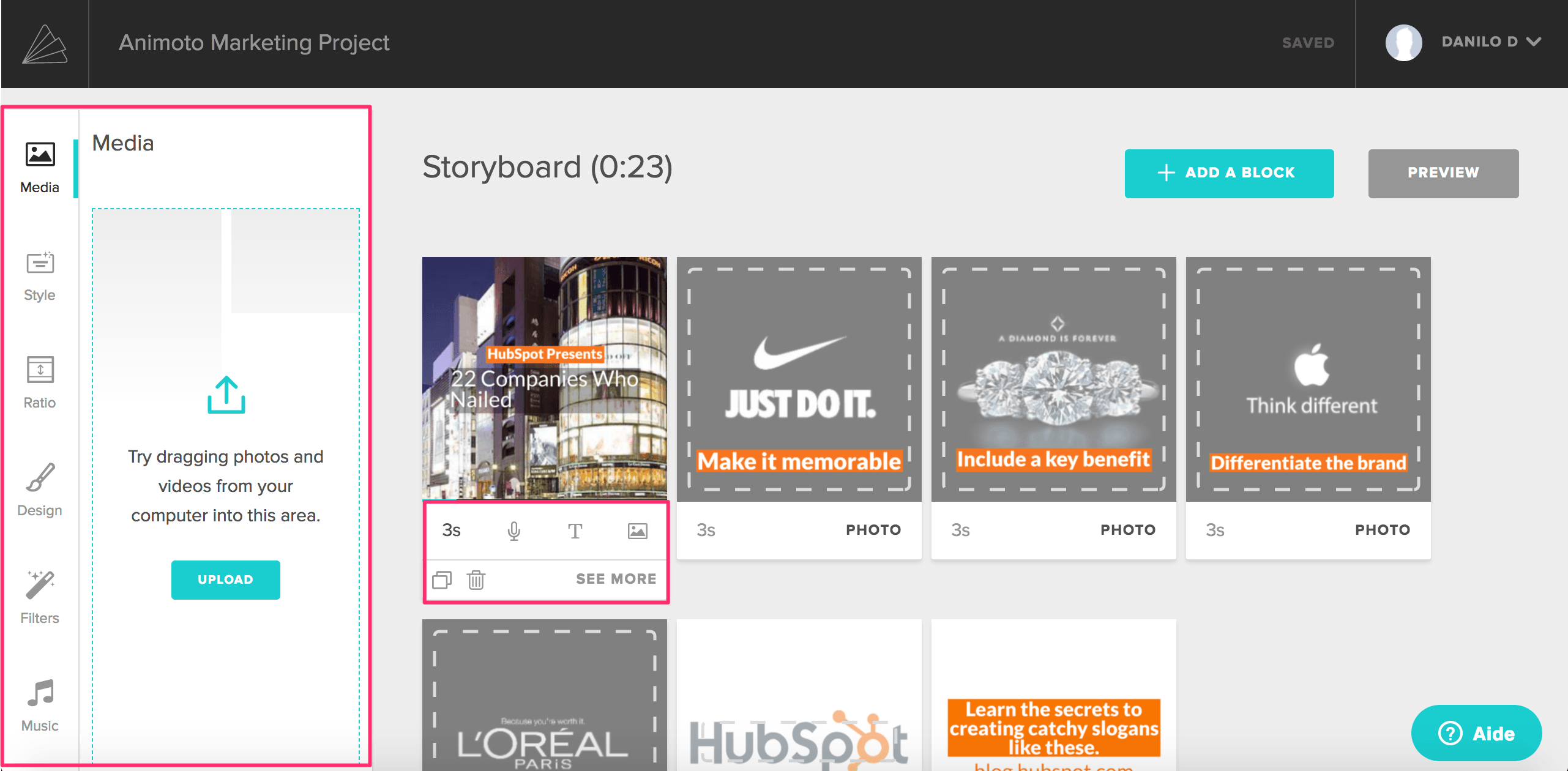1568x771 pixels.
Task: Click the trash delete block icon
Action: tap(476, 579)
